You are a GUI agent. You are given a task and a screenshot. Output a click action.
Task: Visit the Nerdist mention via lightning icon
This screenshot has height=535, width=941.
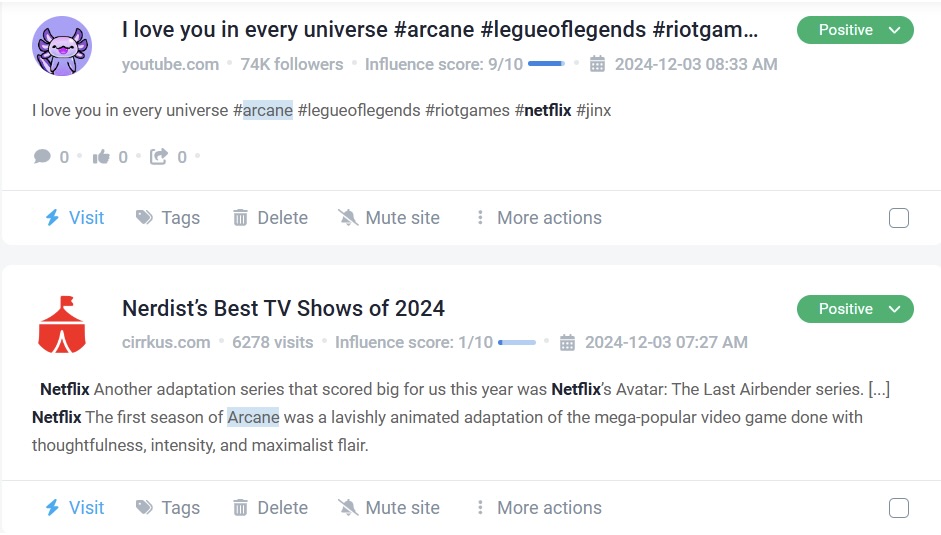point(52,507)
